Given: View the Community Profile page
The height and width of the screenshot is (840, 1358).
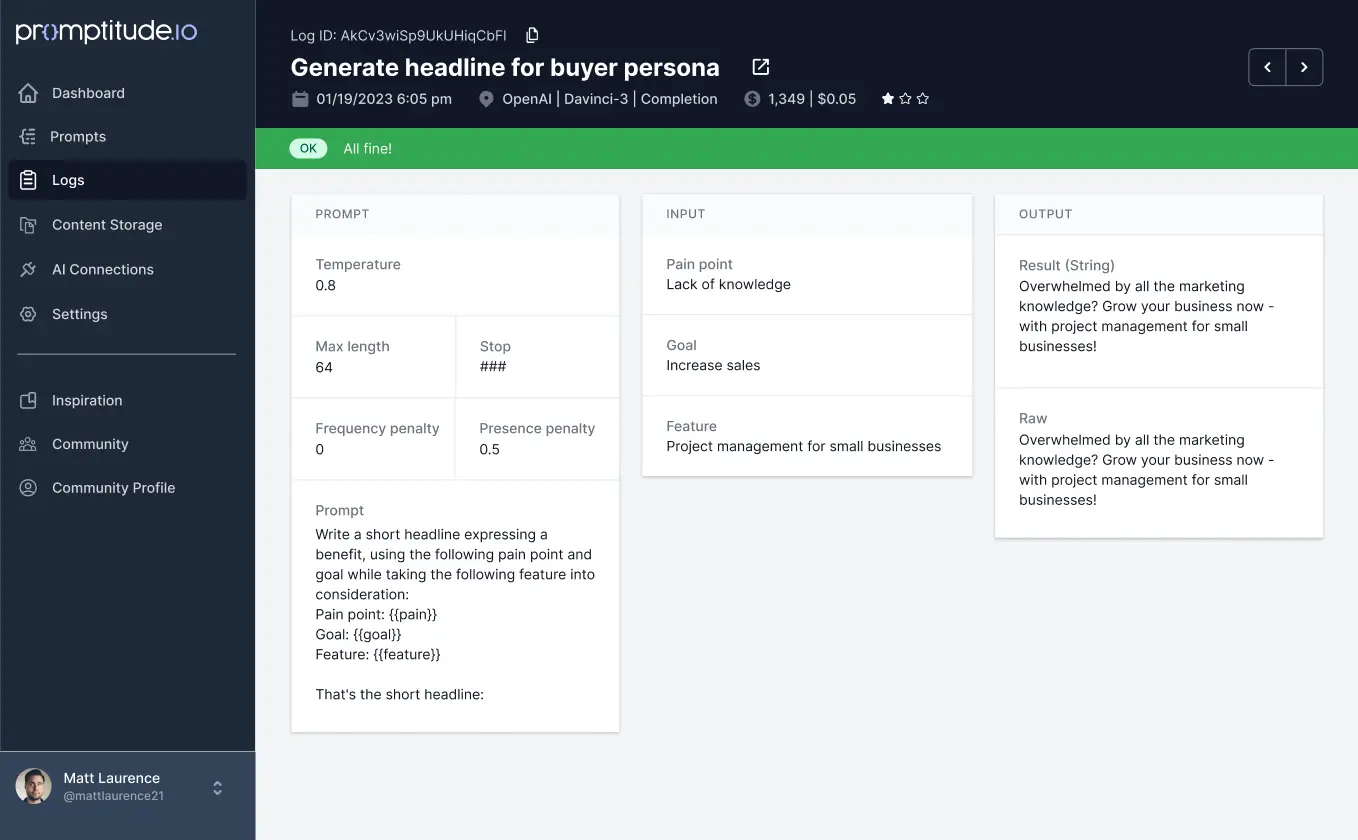Looking at the screenshot, I should click(113, 487).
